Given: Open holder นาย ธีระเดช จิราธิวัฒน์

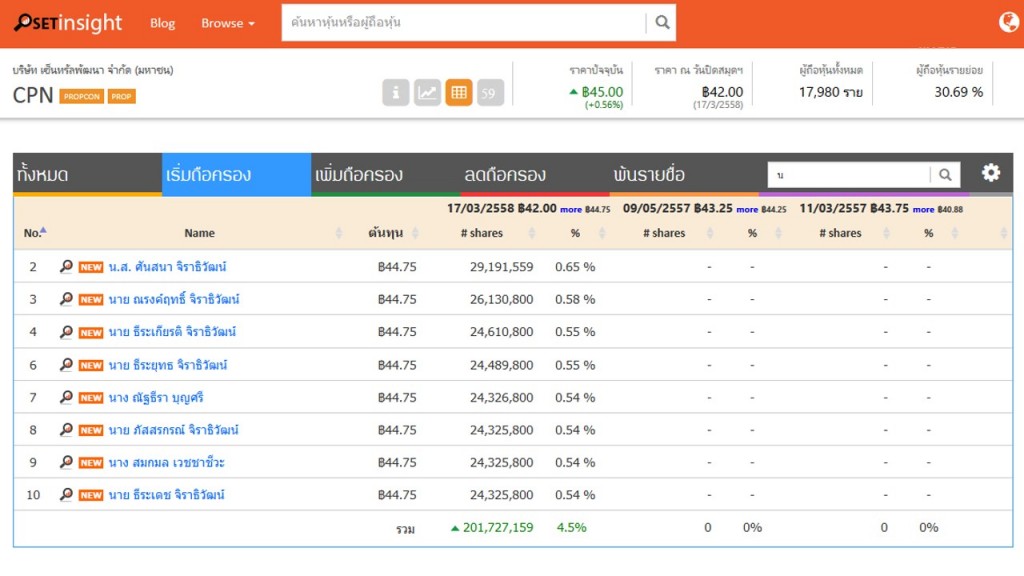Looking at the screenshot, I should [x=167, y=494].
